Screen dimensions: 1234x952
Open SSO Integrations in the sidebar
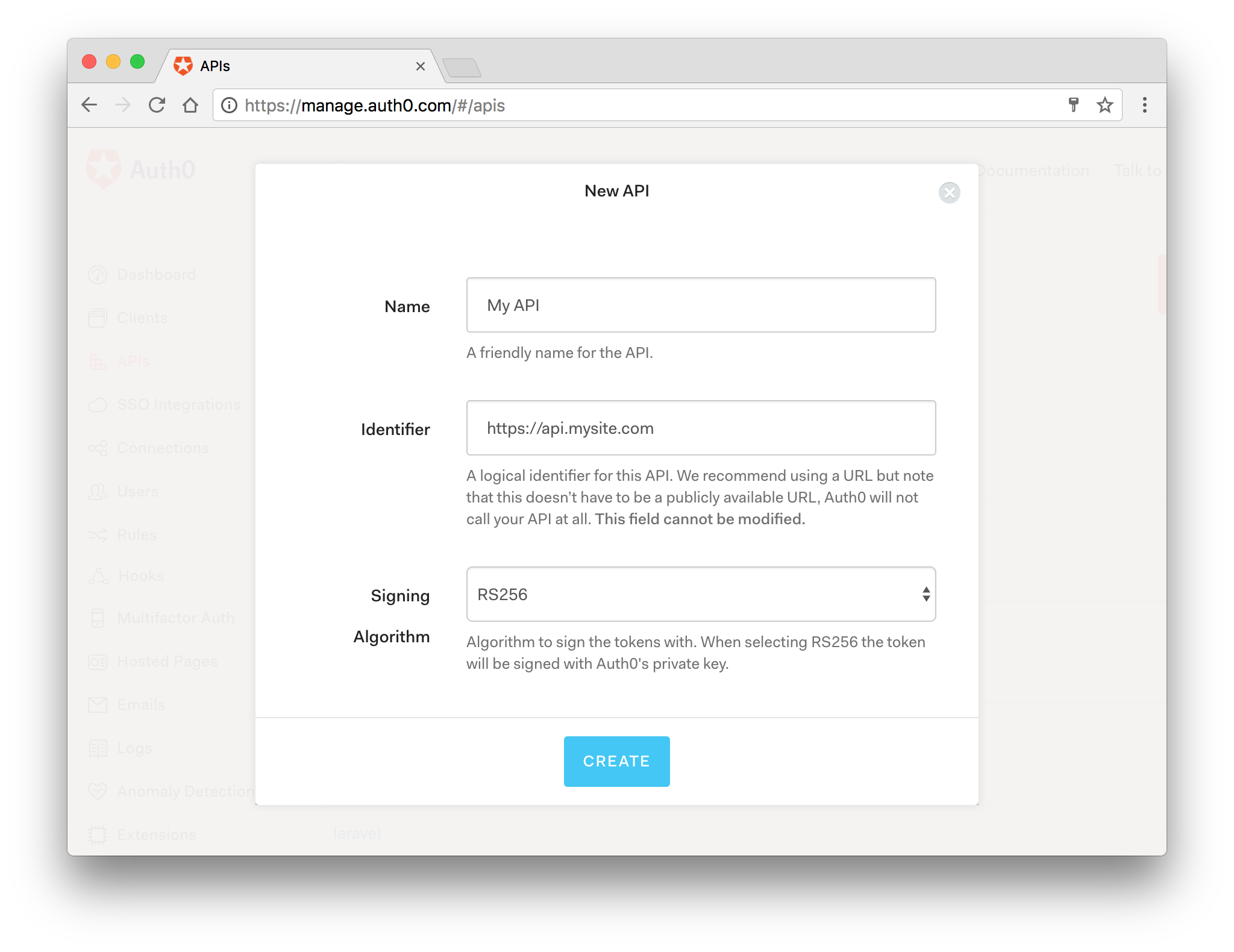[164, 405]
